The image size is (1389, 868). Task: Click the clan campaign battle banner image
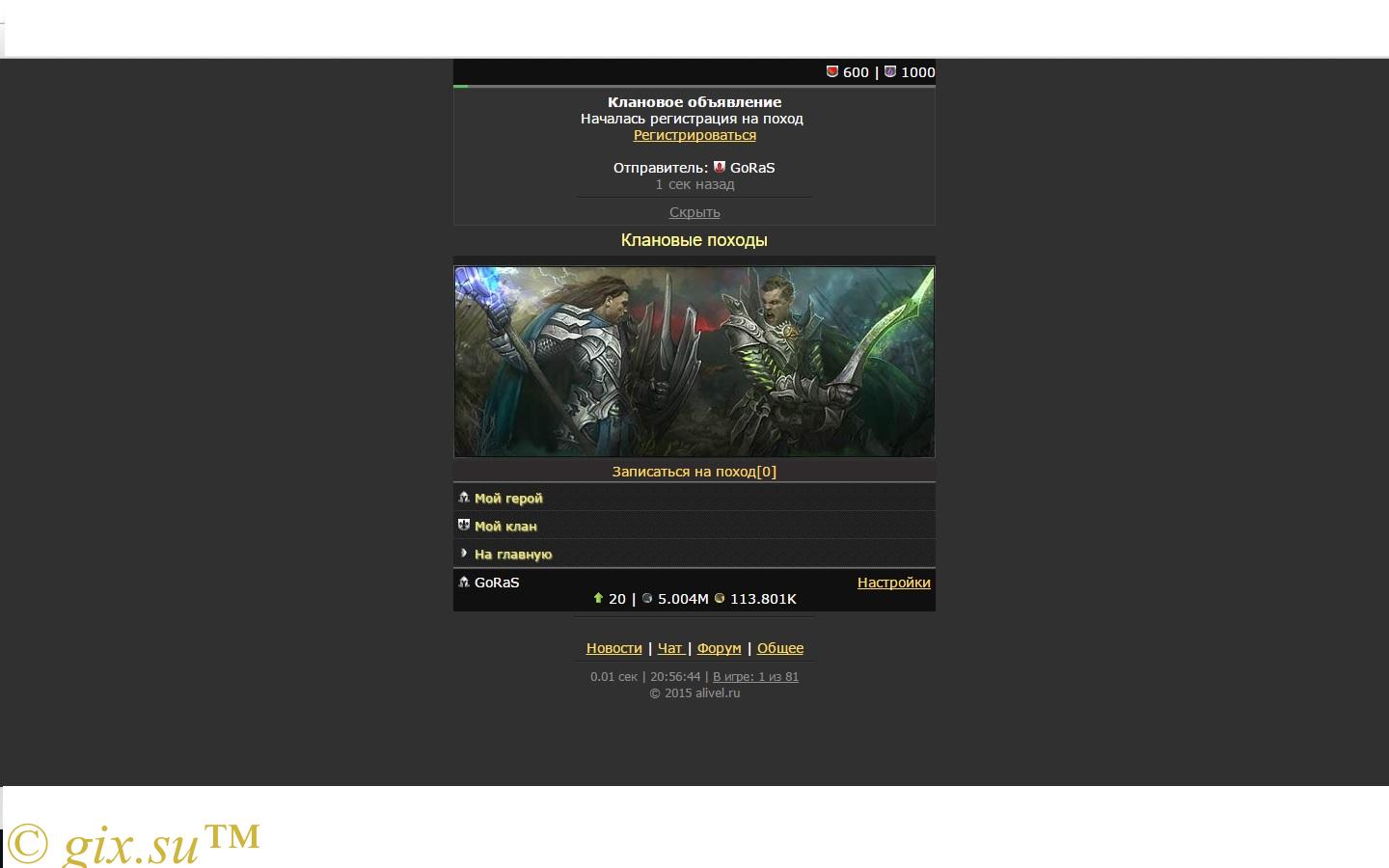pos(694,362)
